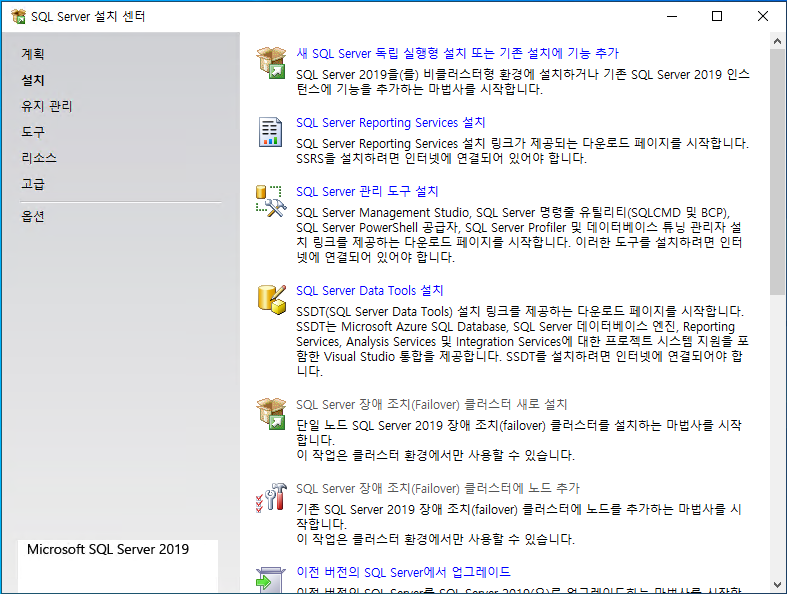Click the new Failover cluster installation box icon
Screen dimensions: 787x594
pyautogui.click(x=271, y=414)
